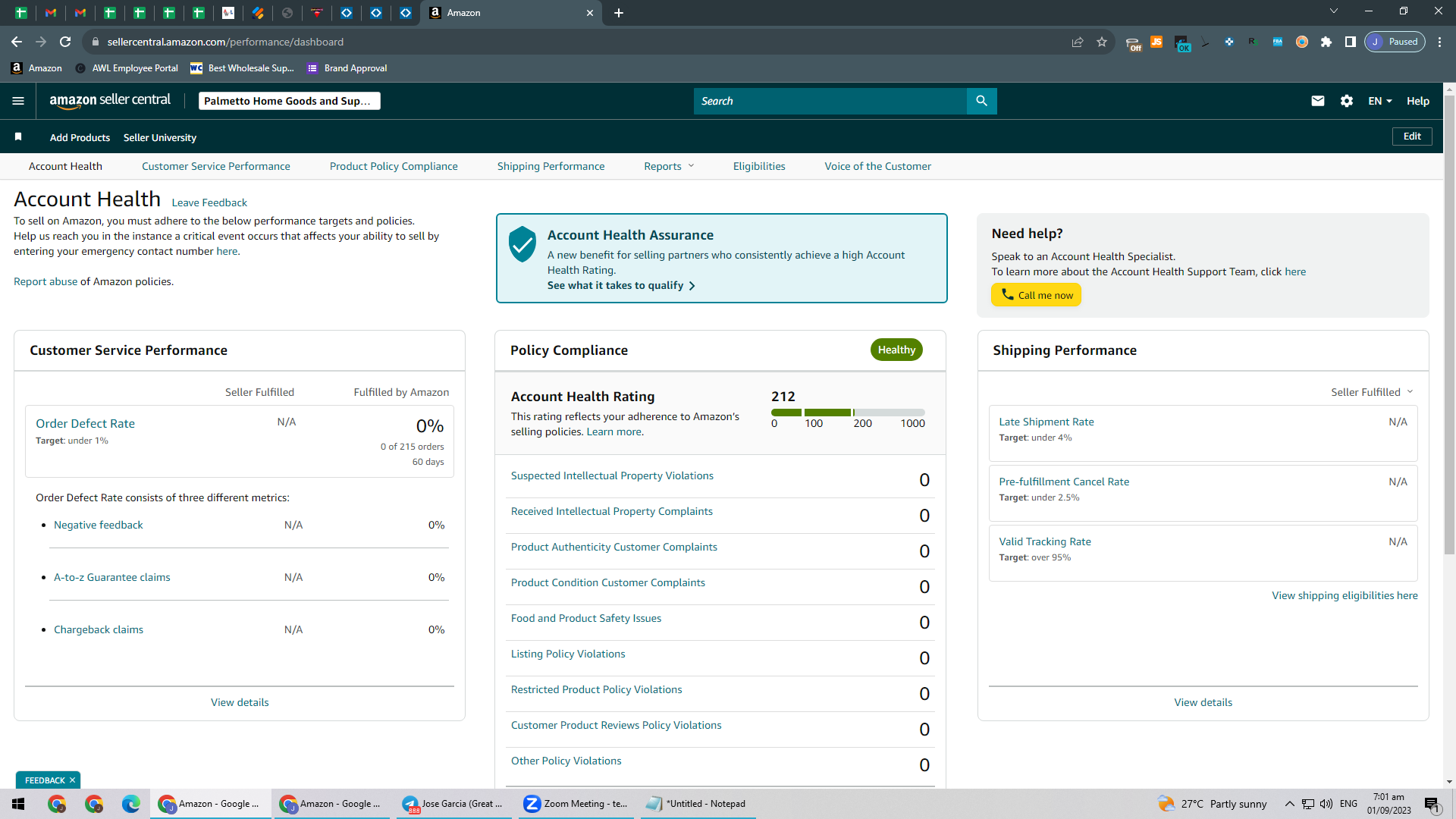The image size is (1456, 819).
Task: Open the Leave Feedback link
Action: point(209,202)
